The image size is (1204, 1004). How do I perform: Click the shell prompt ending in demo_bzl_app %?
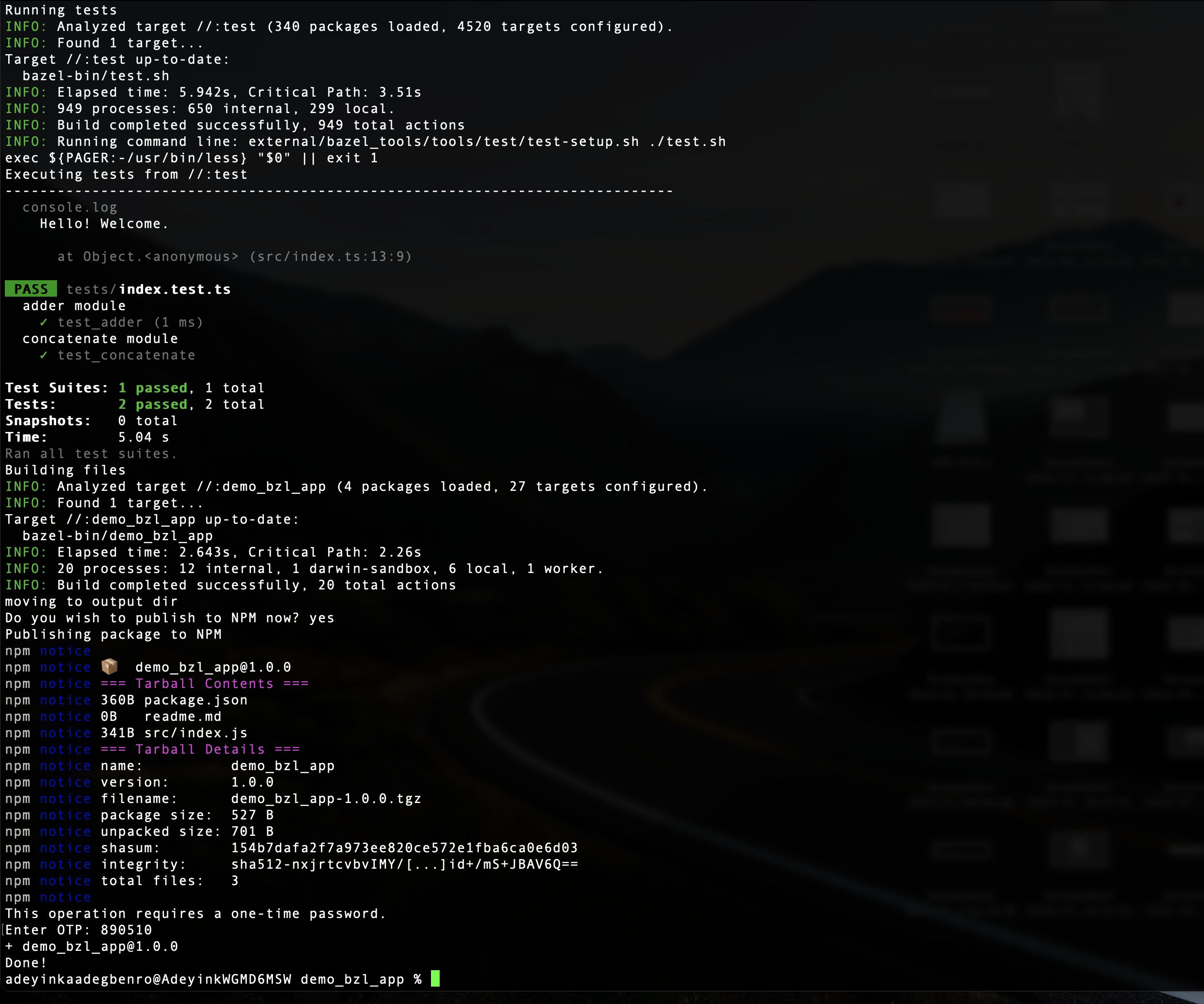pos(213,979)
